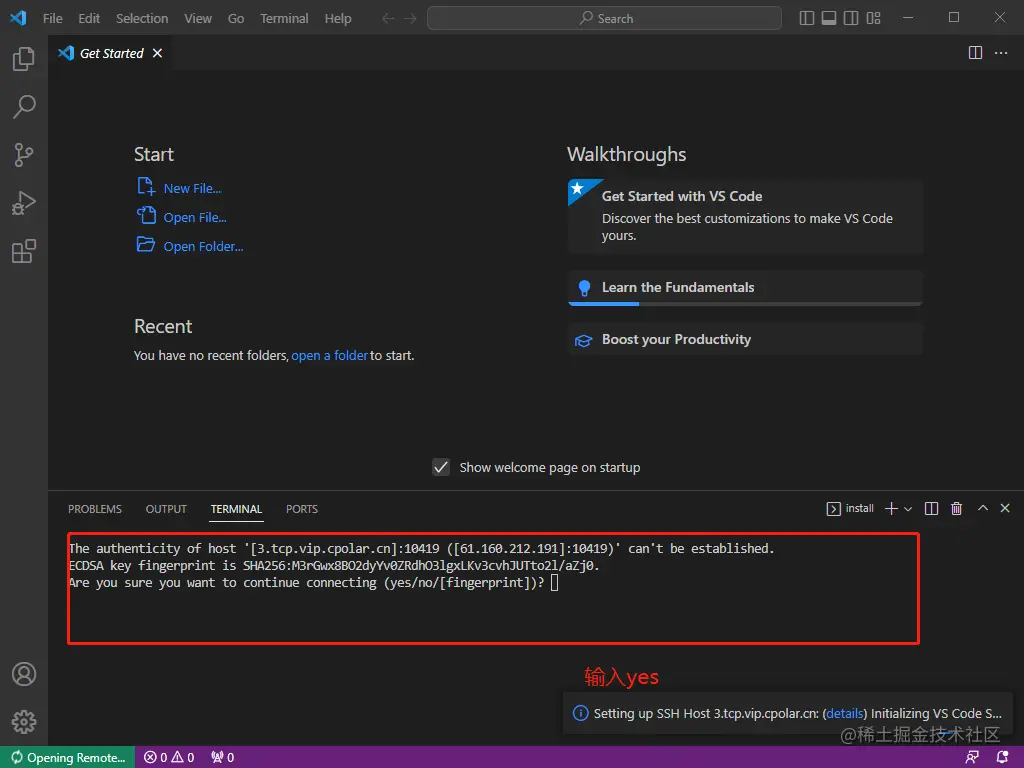Create a new terminal with plus icon
The width and height of the screenshot is (1024, 768).
coord(891,509)
